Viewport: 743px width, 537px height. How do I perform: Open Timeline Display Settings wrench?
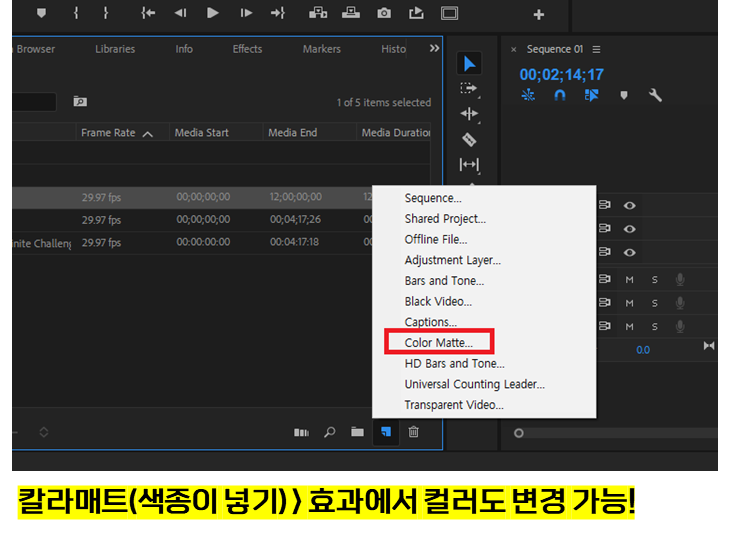(655, 95)
